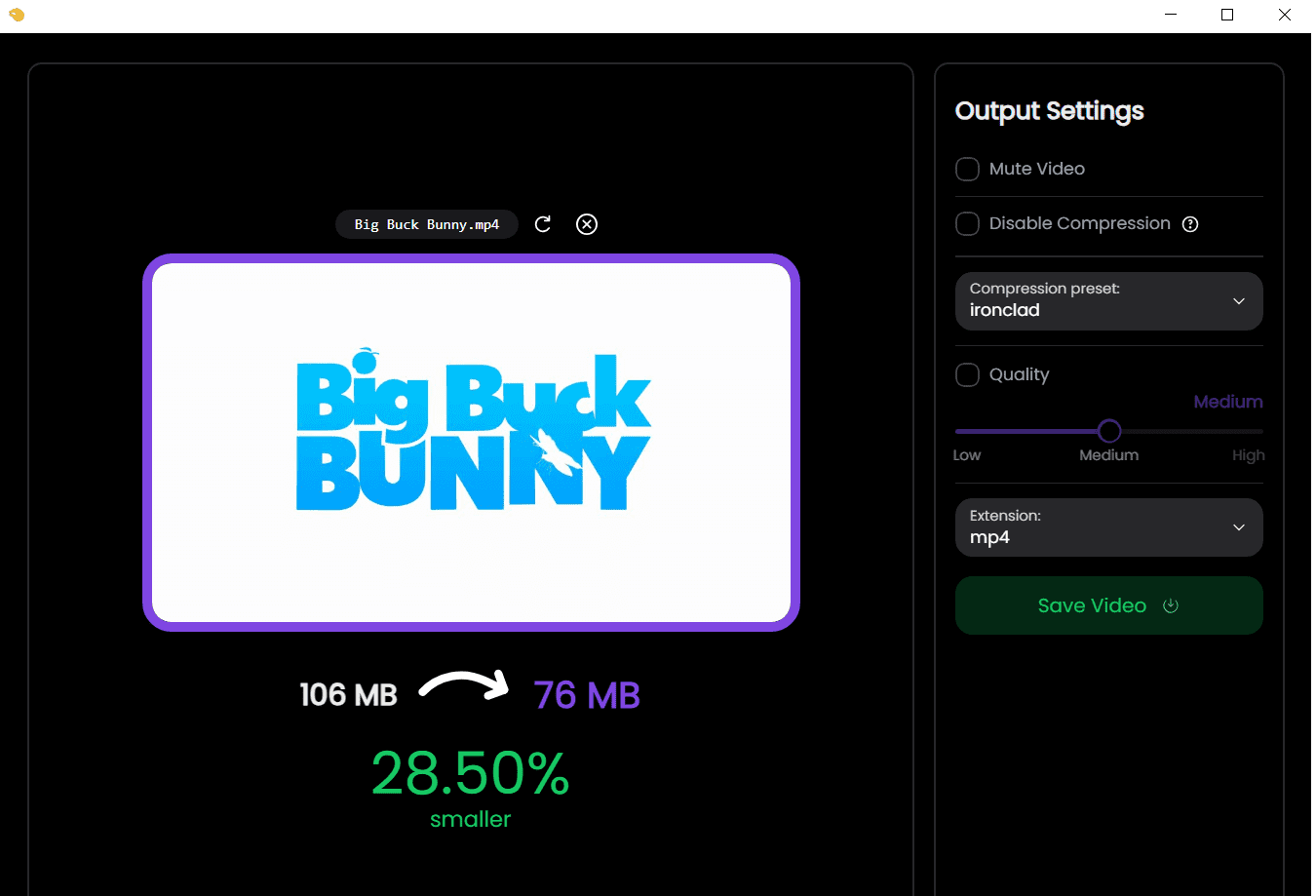Click the Mute Video label
Image resolution: width=1316 pixels, height=896 pixels.
point(1037,169)
